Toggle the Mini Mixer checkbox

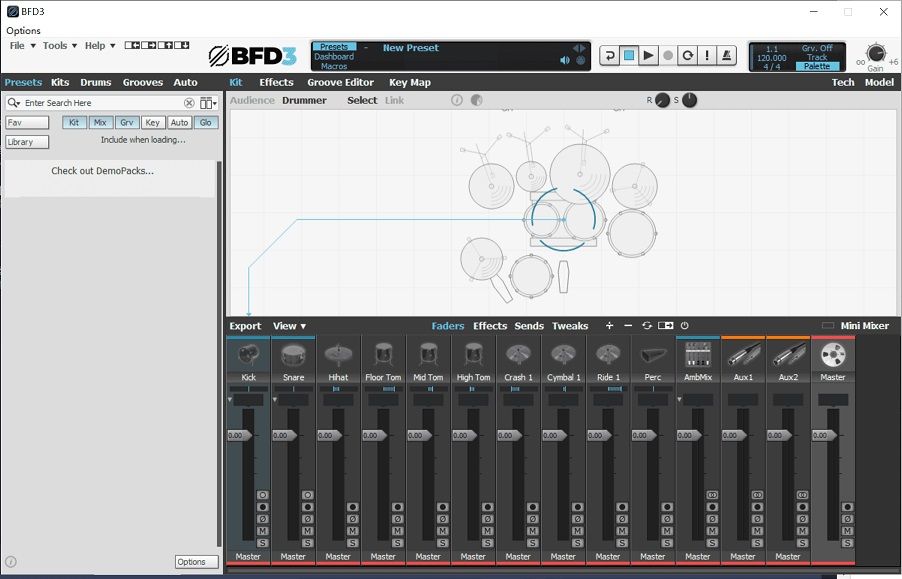tap(828, 325)
